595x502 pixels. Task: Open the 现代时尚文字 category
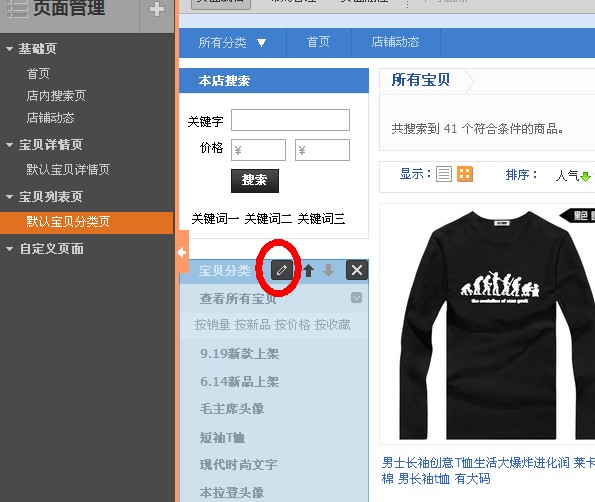pos(238,464)
